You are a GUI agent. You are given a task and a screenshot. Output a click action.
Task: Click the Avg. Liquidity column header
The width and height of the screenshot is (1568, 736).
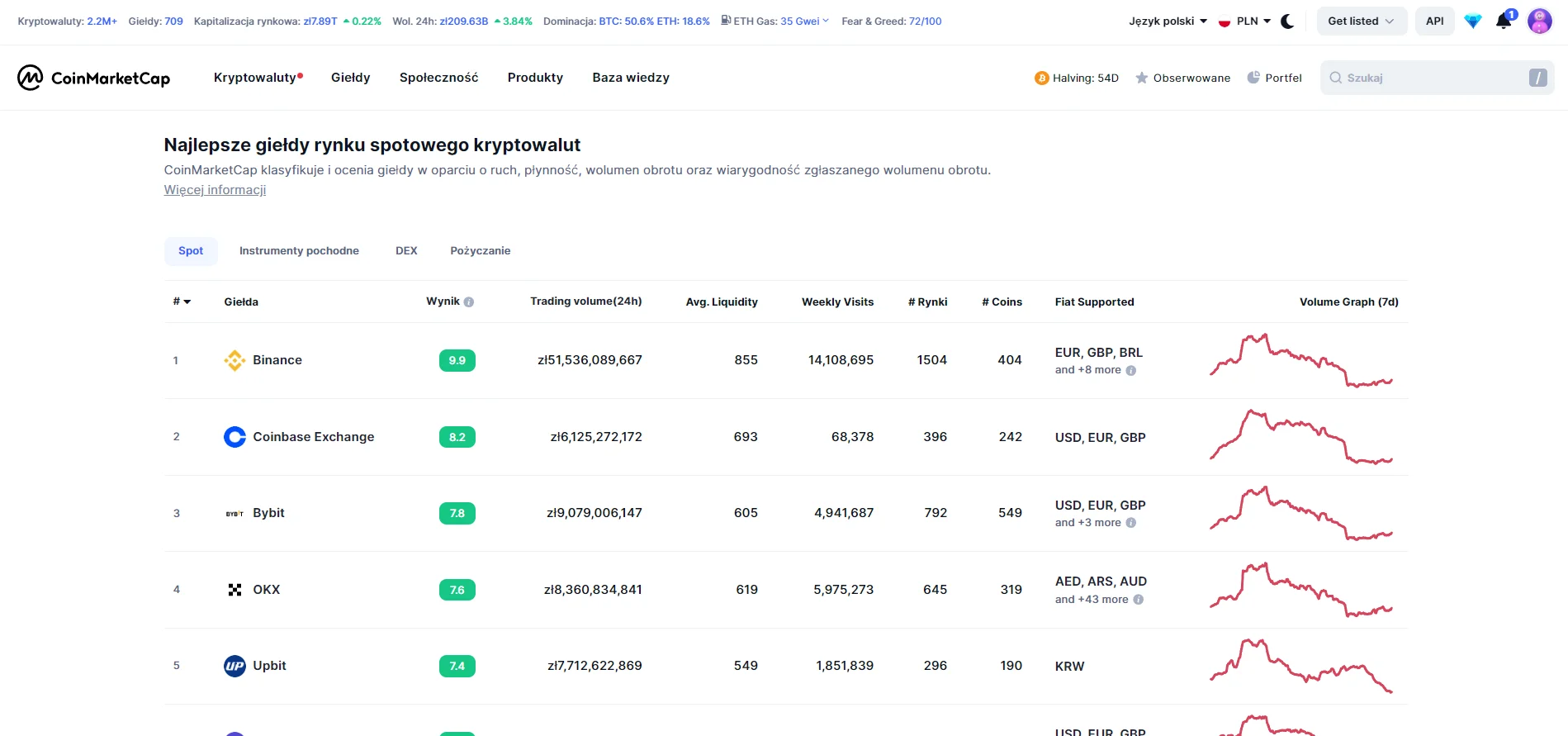coord(722,302)
